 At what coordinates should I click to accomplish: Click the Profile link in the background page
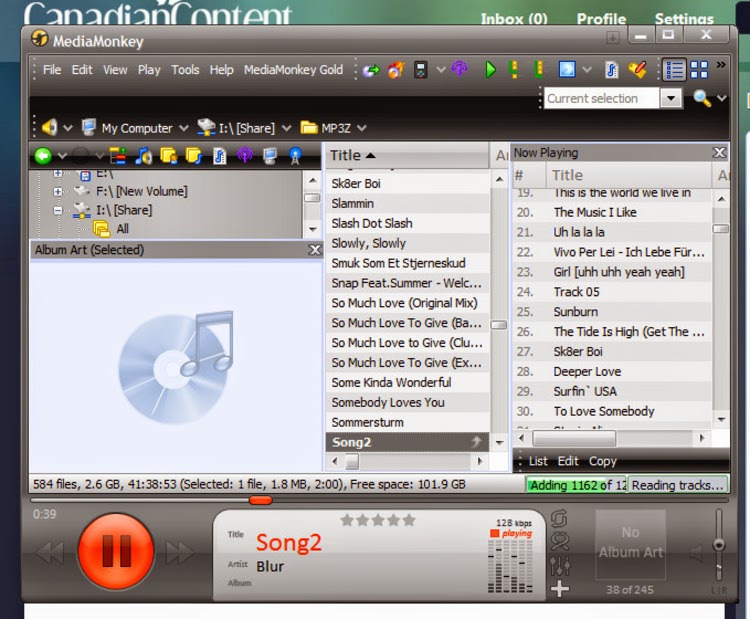[x=601, y=19]
